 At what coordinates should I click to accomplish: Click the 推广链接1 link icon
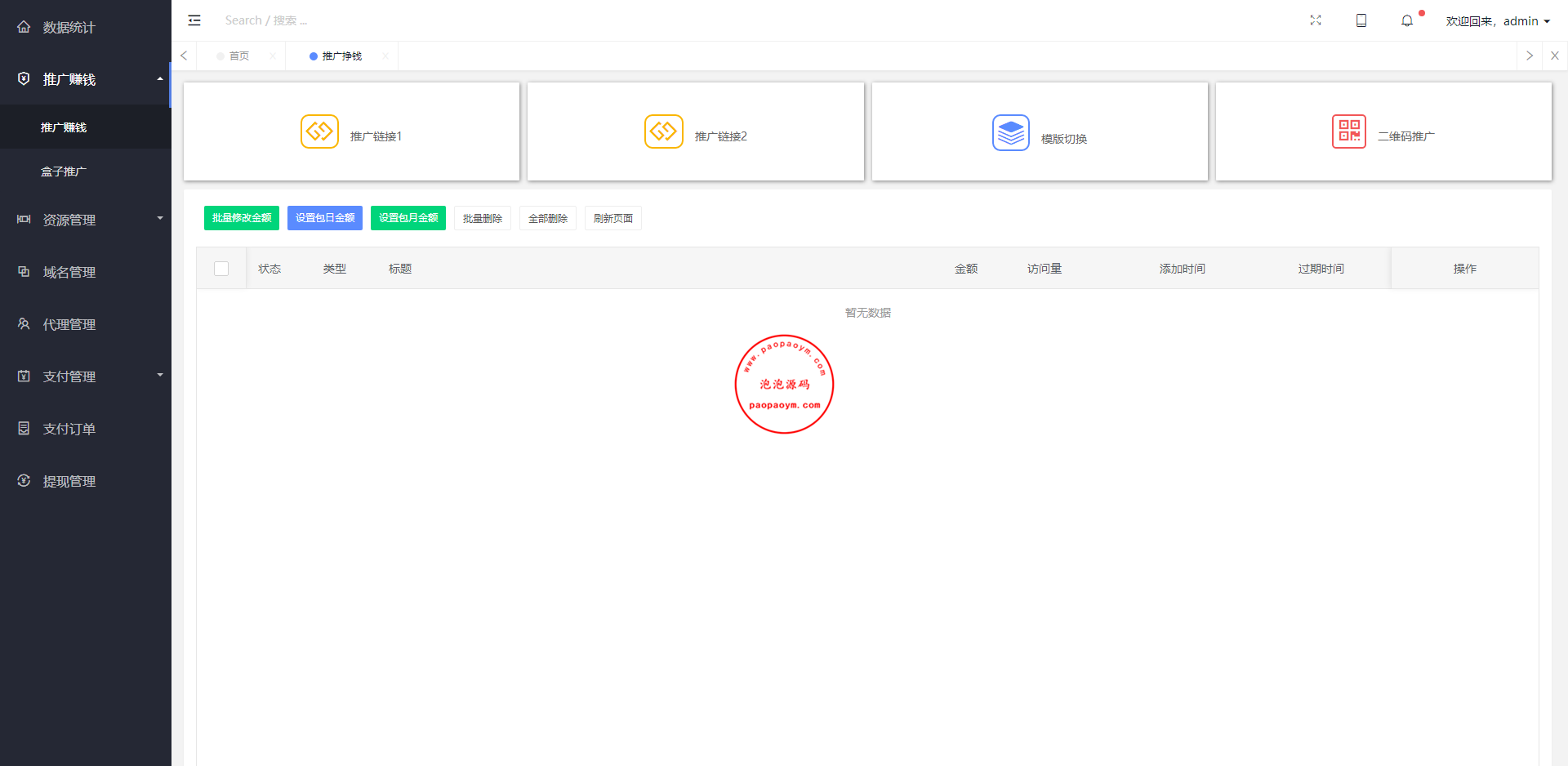pos(319,131)
